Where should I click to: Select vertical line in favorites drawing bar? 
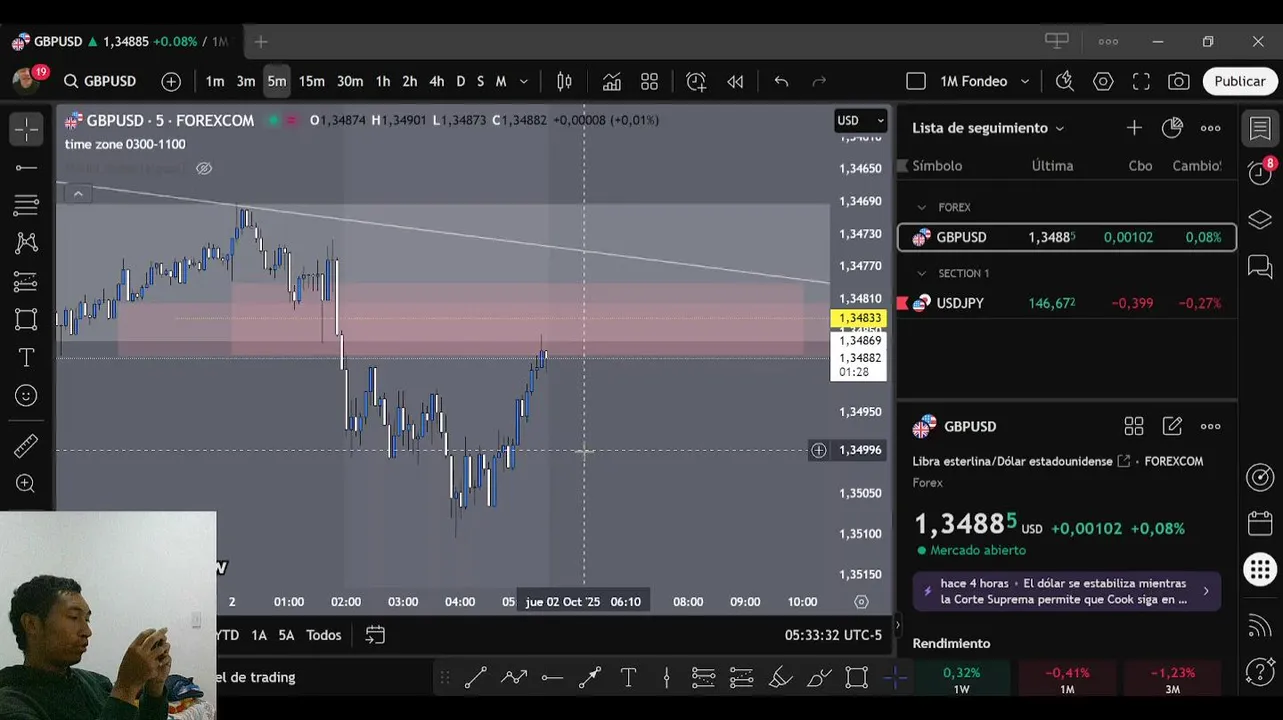click(666, 678)
